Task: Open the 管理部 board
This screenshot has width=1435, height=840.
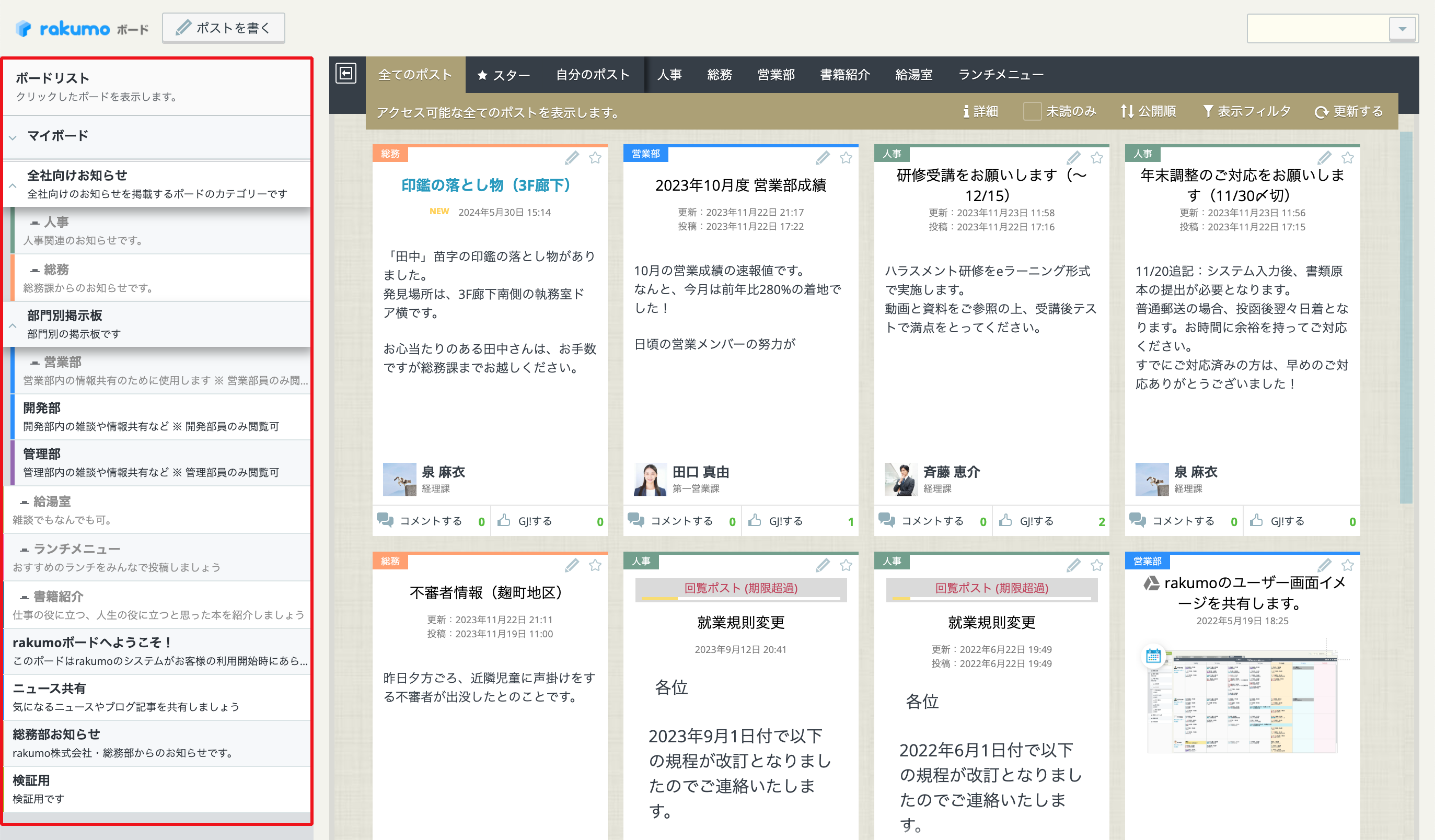Action: 161,463
